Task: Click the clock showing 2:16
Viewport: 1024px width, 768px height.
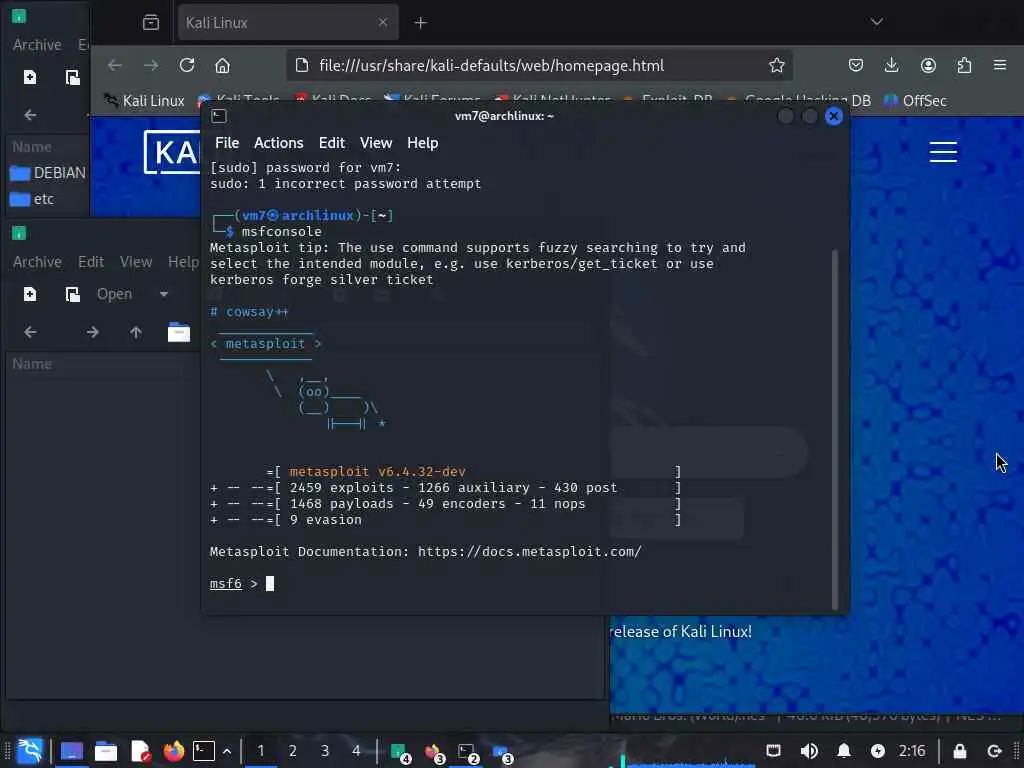Action: [x=912, y=751]
